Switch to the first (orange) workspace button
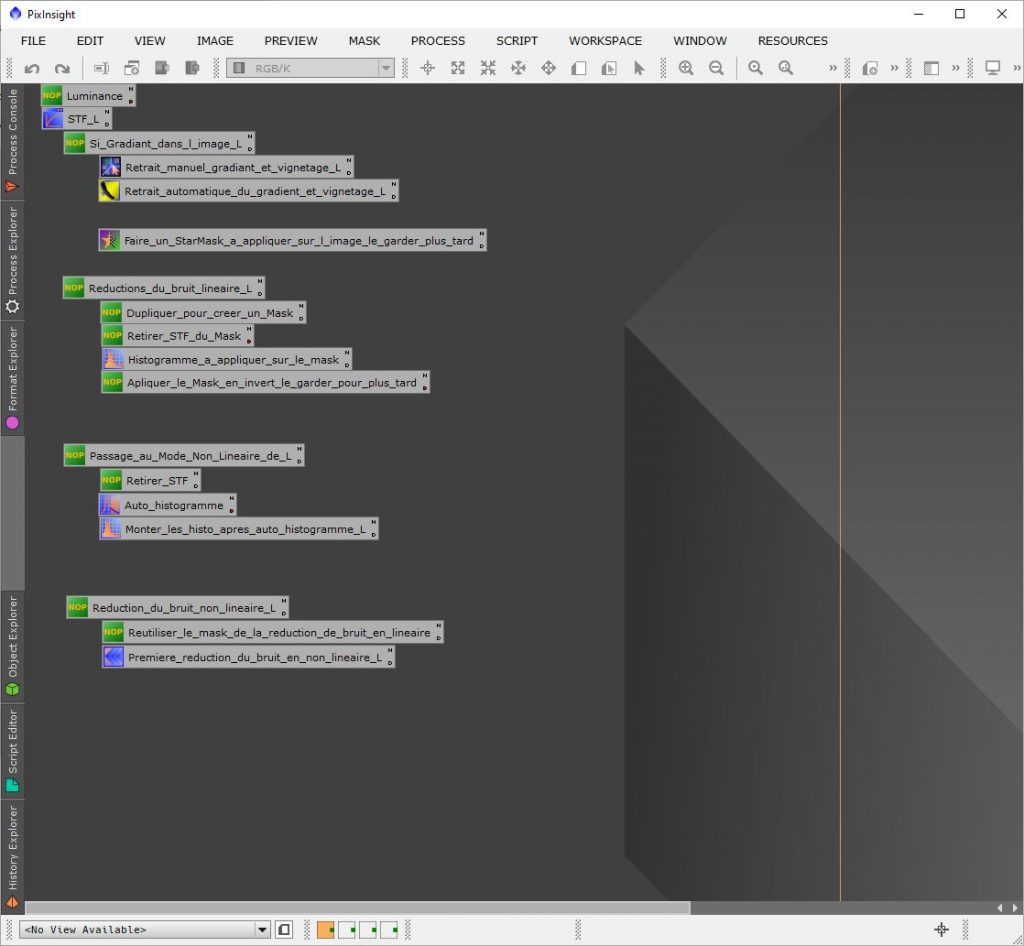1024x946 pixels. [325, 929]
